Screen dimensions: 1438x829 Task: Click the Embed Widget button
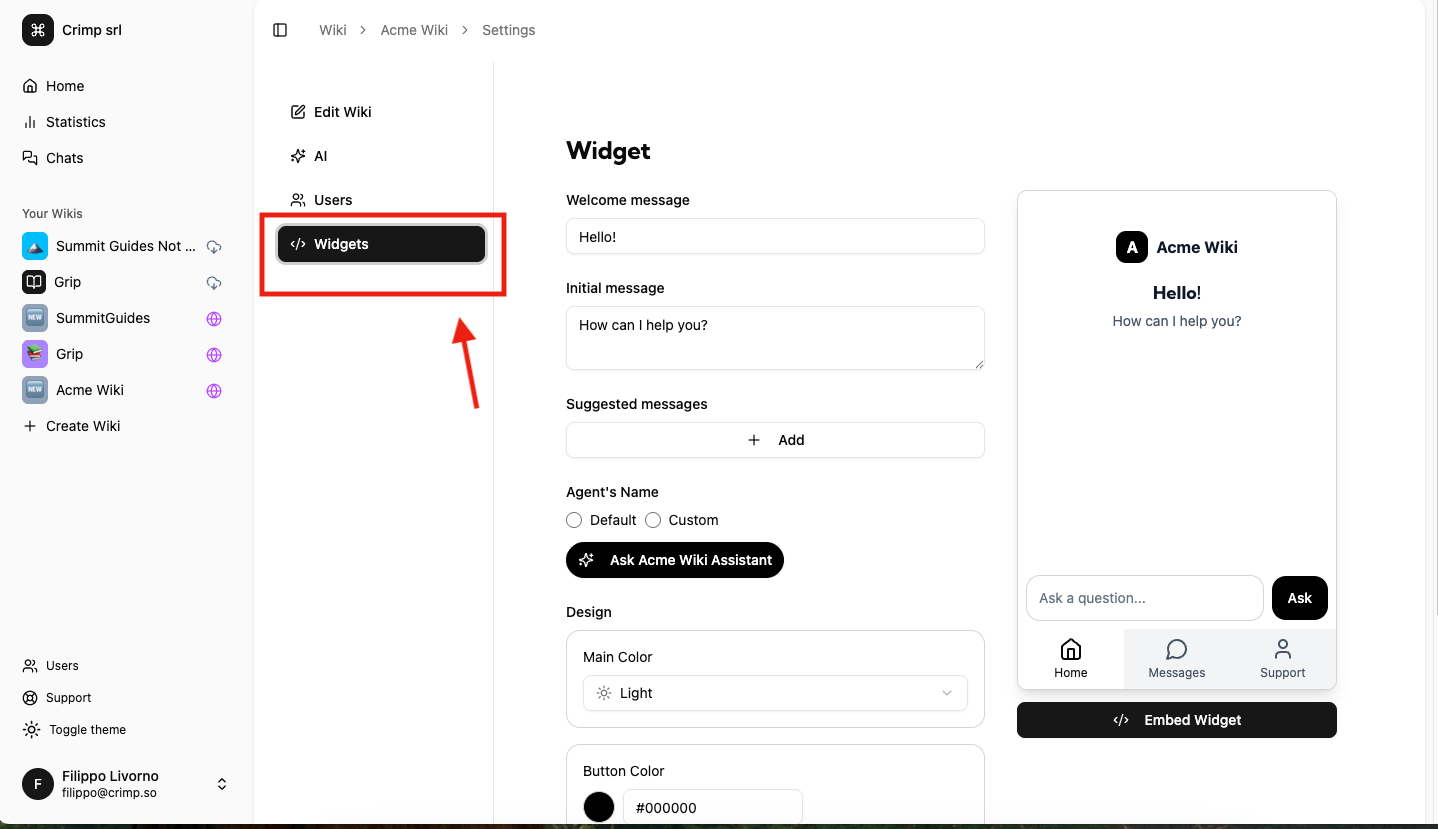coord(1177,720)
